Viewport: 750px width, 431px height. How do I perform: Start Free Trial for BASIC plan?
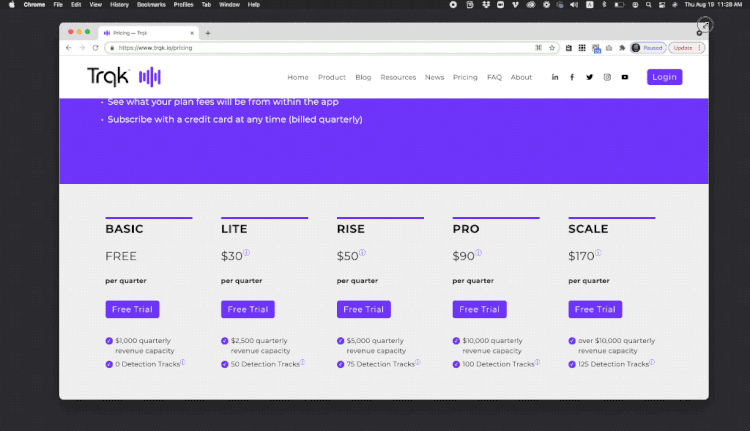(x=132, y=309)
